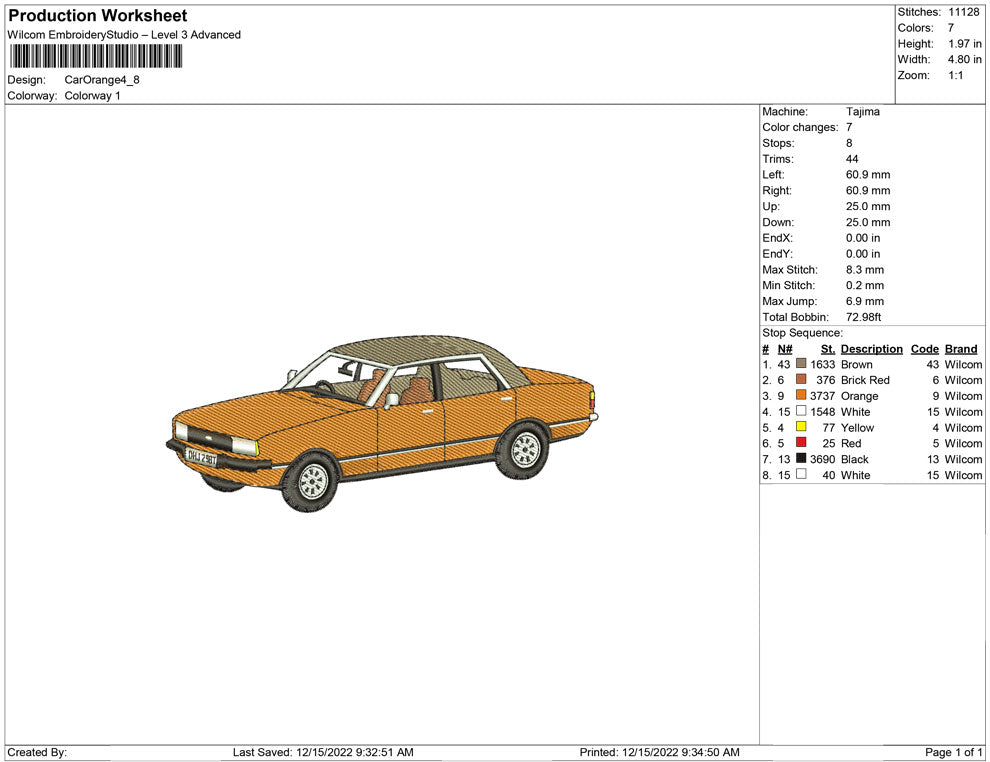This screenshot has height=762, width=990.
Task: Click the Production Worksheet title
Action: 98,16
